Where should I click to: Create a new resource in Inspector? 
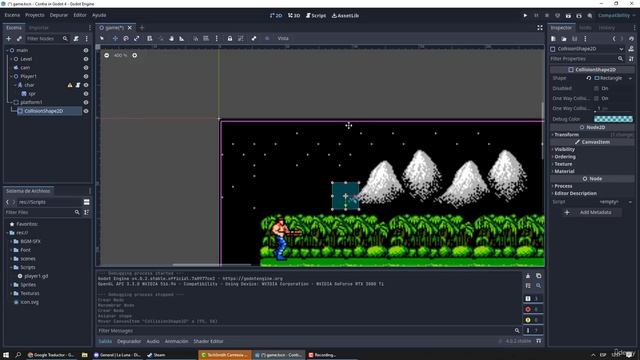[553, 39]
